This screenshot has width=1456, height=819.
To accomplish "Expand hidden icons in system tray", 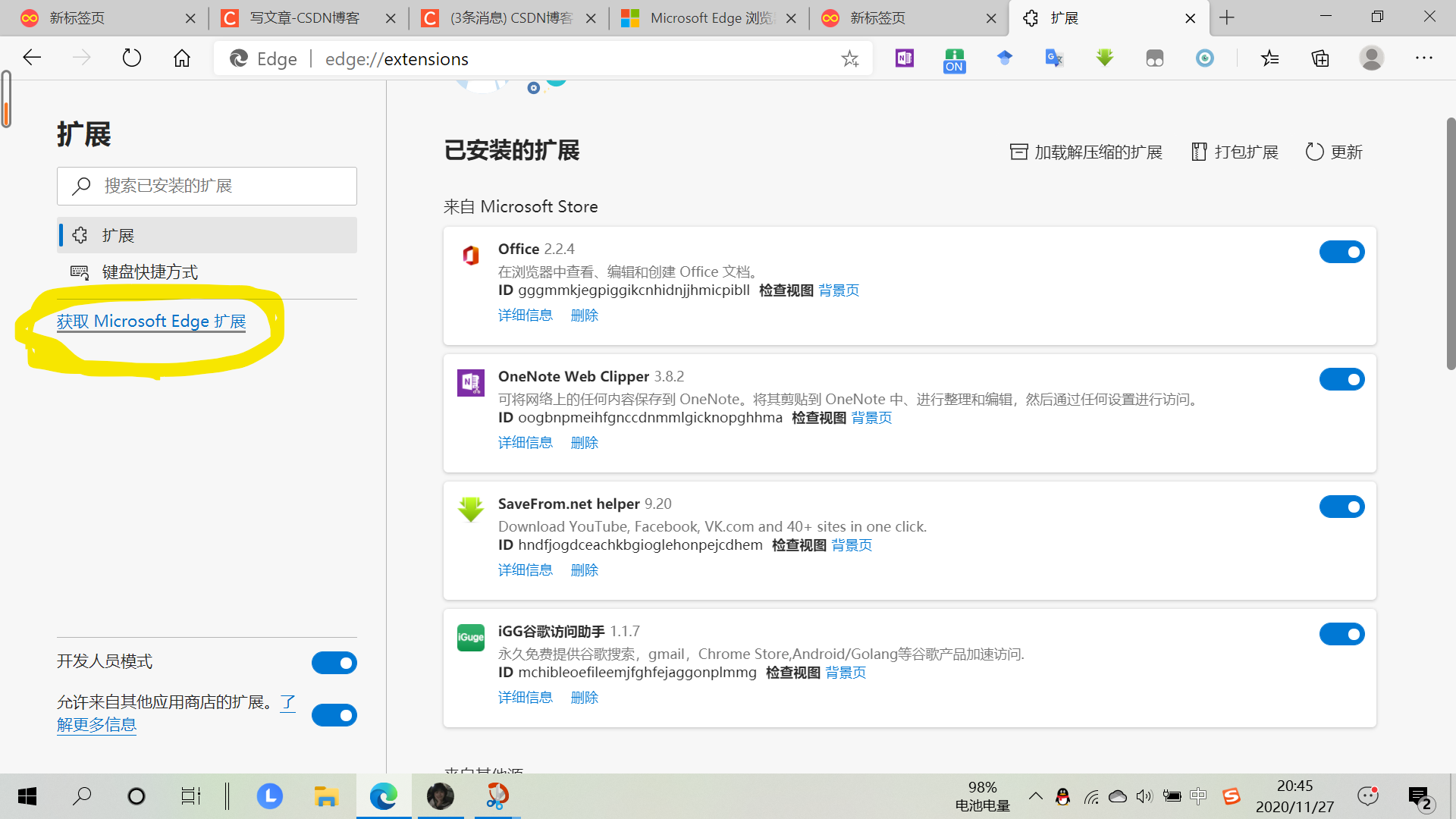I will click(x=1035, y=796).
